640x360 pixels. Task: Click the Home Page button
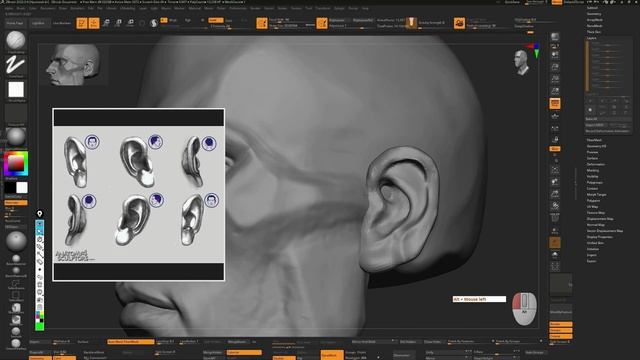pos(15,23)
